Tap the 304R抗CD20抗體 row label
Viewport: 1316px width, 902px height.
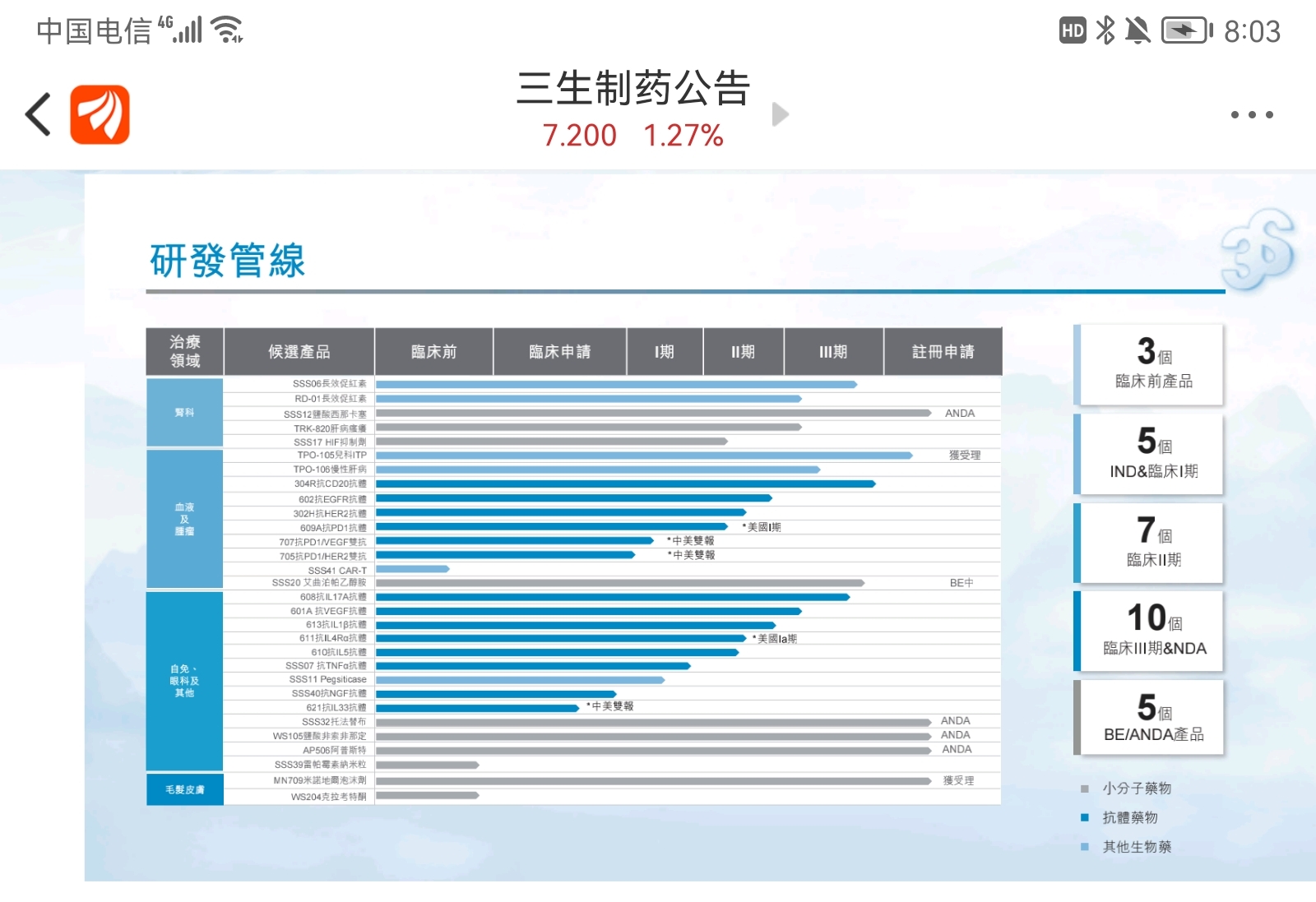pos(331,484)
